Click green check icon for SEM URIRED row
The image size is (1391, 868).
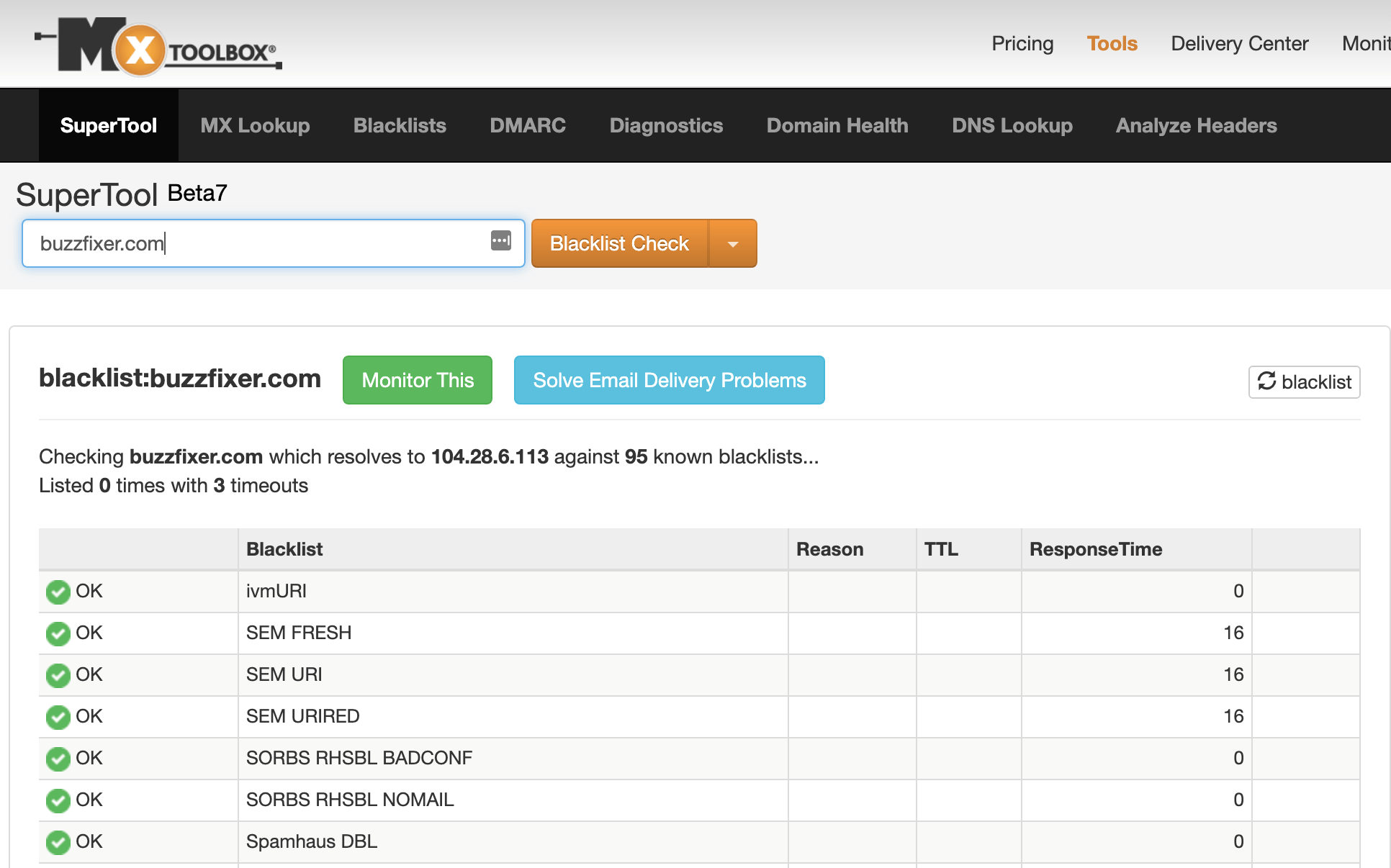point(58,717)
